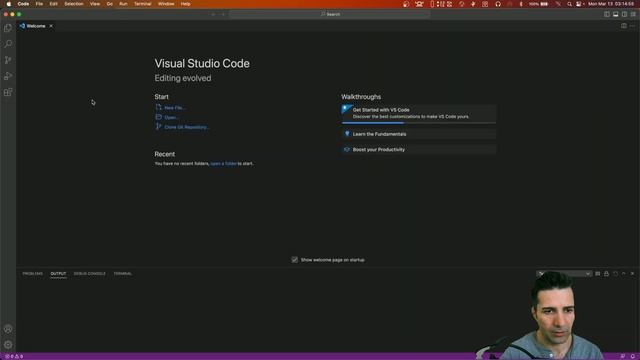This screenshot has width=640, height=360.
Task: Open the Search view in activity bar
Action: [x=8, y=44]
